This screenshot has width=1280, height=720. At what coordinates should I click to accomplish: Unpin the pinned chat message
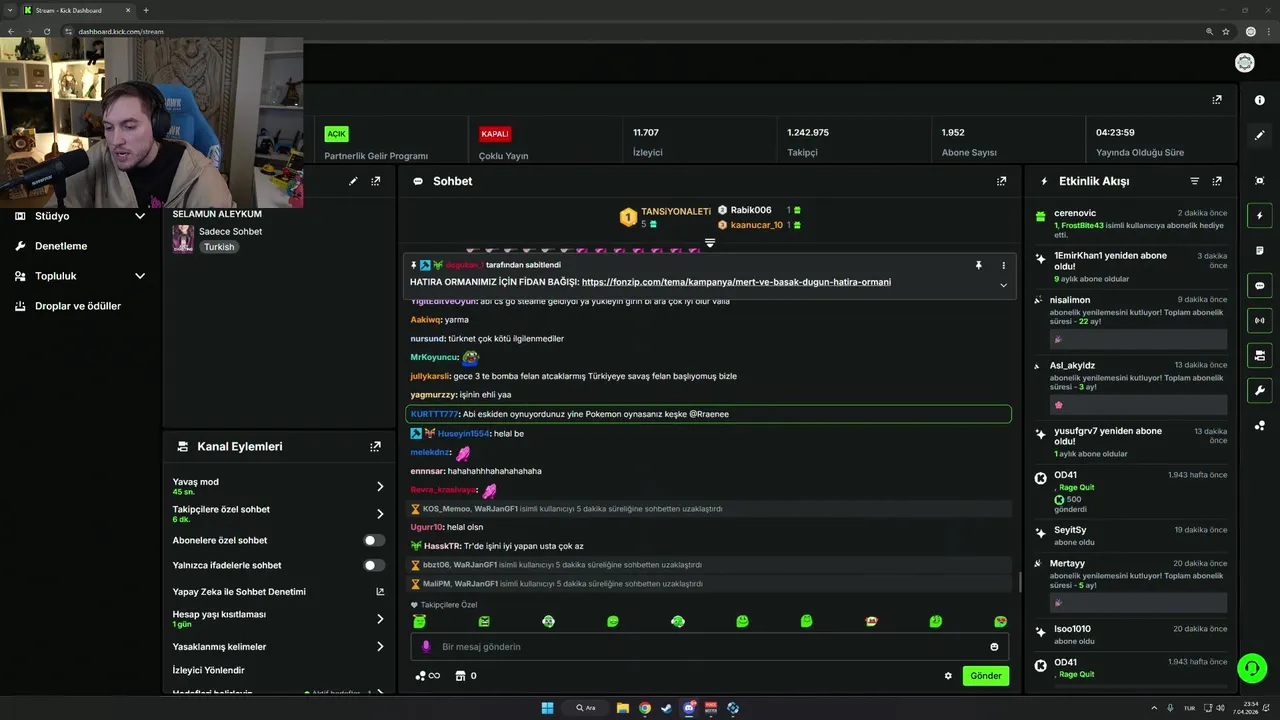click(x=978, y=265)
